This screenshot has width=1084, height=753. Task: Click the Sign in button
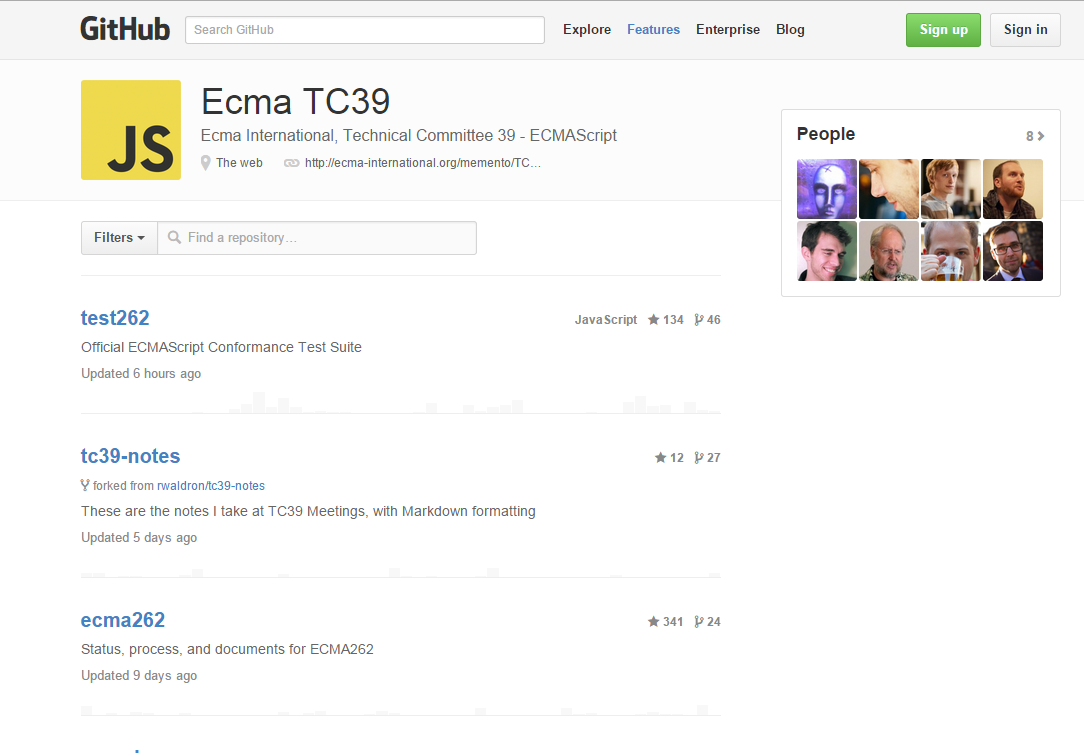point(1025,30)
